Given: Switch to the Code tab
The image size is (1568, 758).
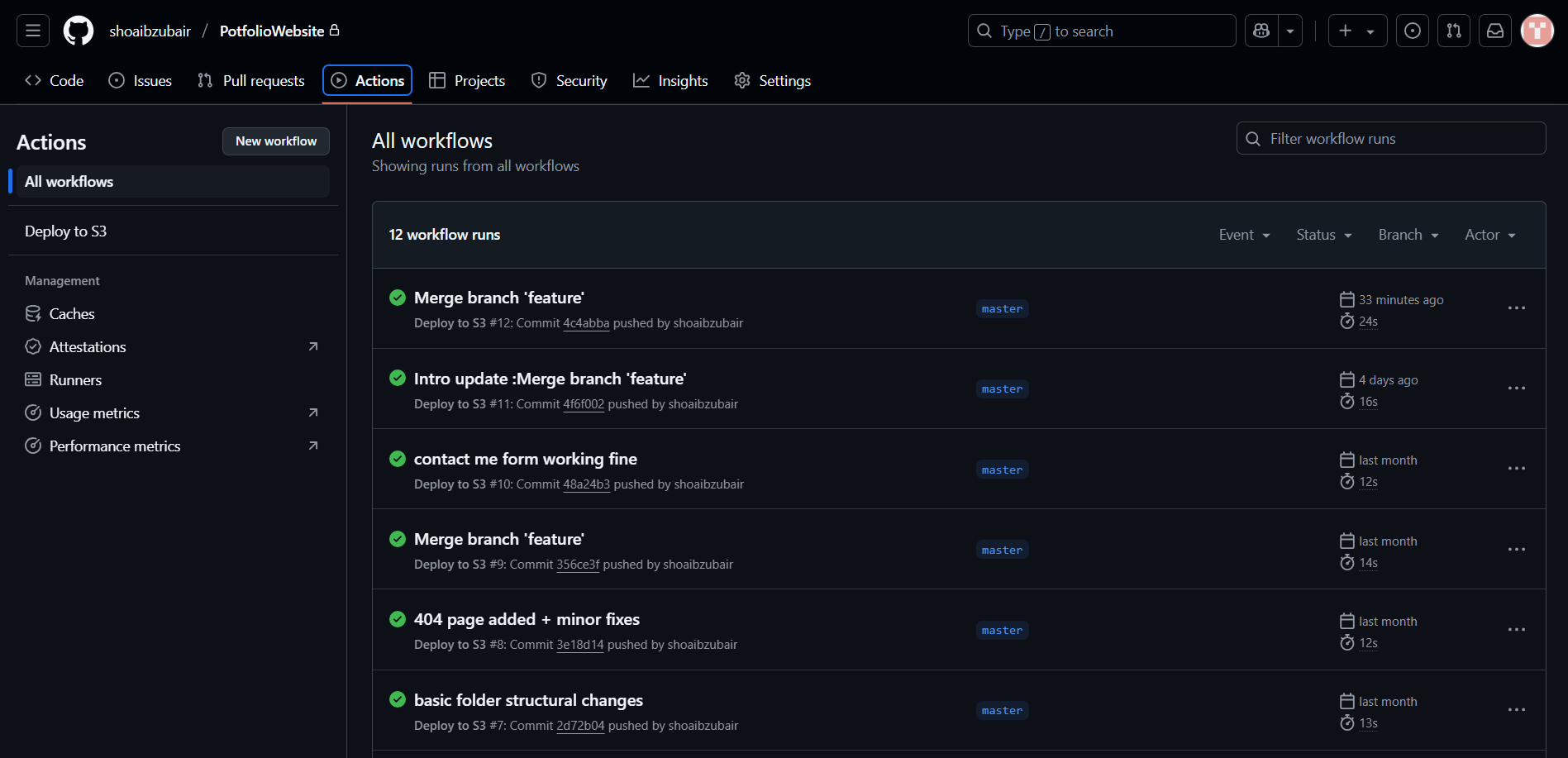Looking at the screenshot, I should pos(55,80).
